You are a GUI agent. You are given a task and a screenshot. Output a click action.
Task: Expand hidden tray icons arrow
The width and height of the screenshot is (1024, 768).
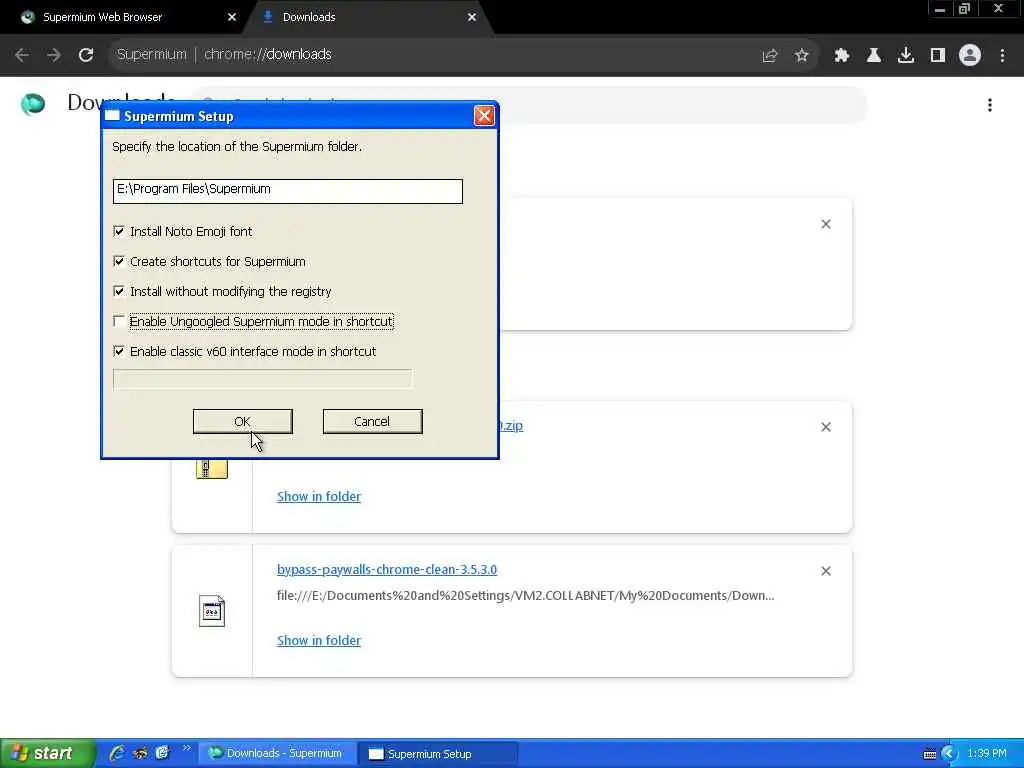click(949, 754)
